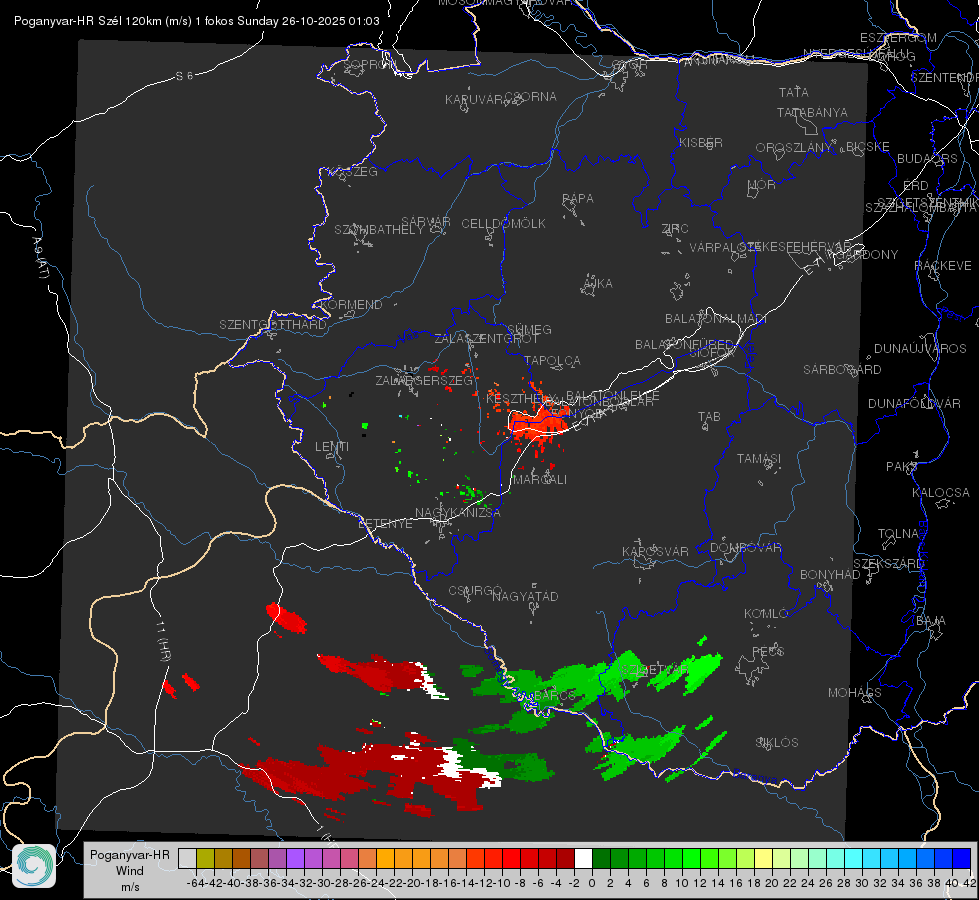
Task: Click the olive swatch between -64 and -42
Action: click(x=205, y=858)
